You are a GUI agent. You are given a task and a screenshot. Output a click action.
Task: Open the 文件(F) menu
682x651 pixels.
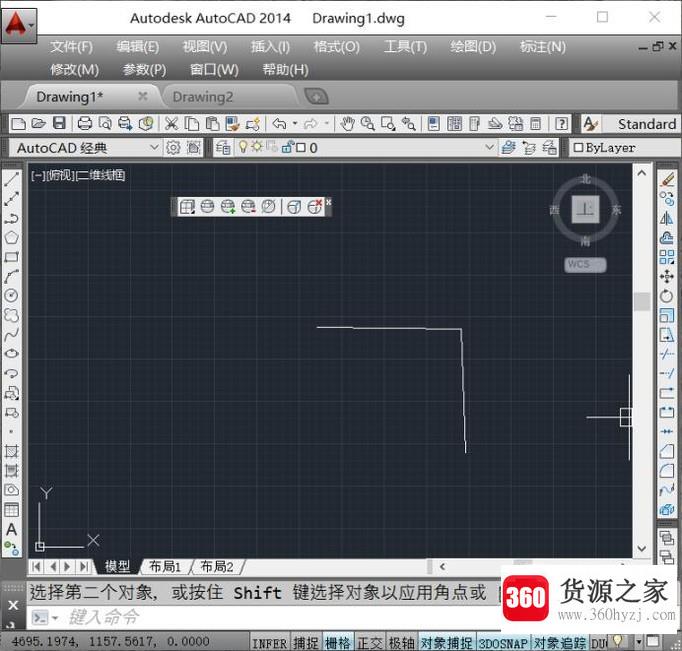pos(71,47)
